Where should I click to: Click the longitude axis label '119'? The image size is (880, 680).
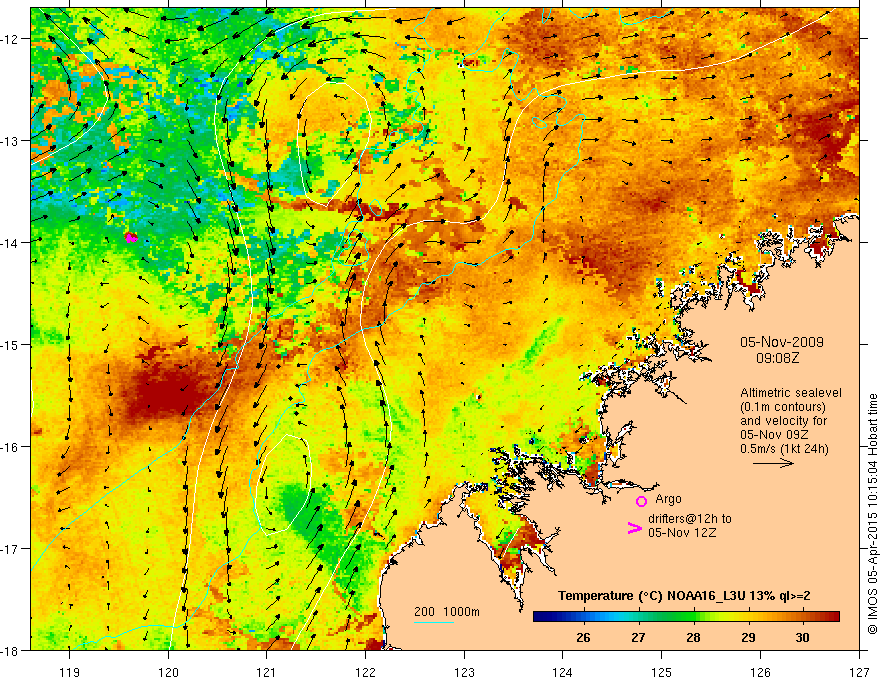[70, 672]
